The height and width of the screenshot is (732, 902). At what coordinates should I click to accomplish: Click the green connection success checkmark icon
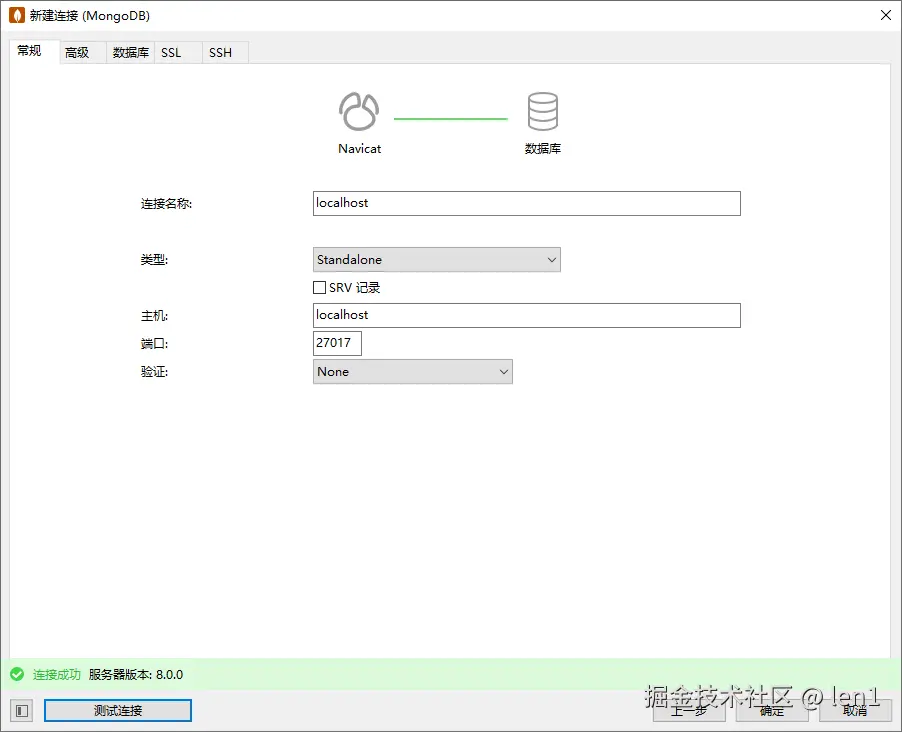[17, 674]
